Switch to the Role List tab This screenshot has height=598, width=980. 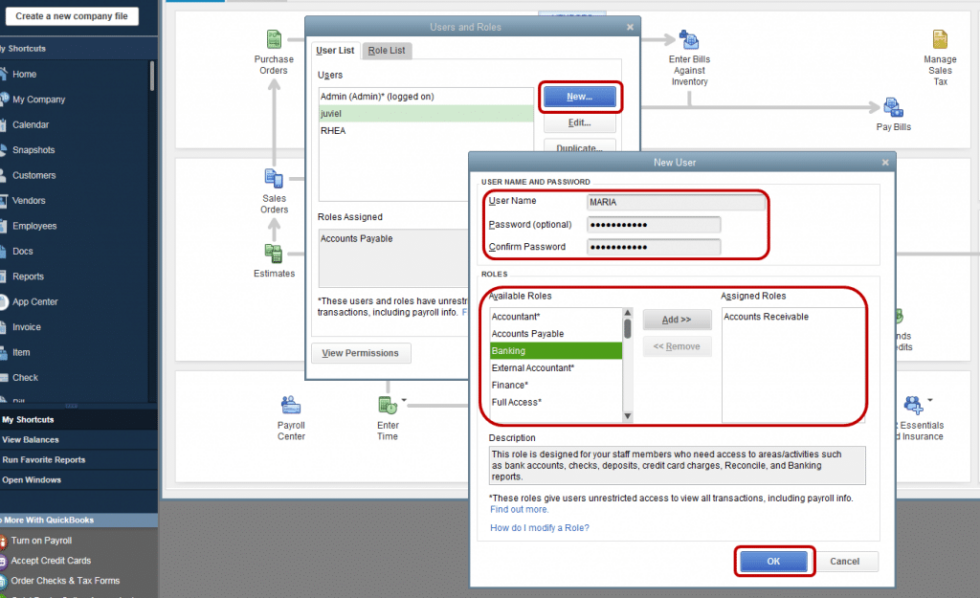click(386, 51)
